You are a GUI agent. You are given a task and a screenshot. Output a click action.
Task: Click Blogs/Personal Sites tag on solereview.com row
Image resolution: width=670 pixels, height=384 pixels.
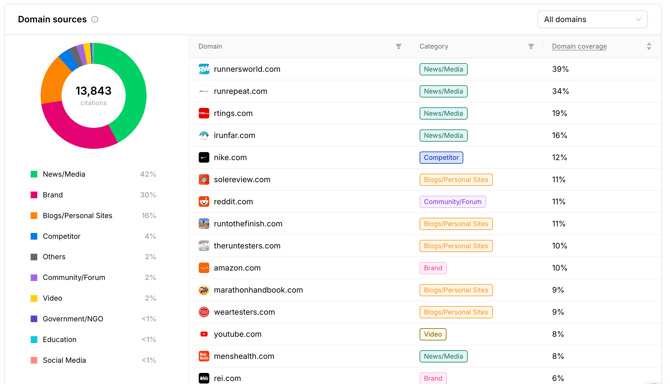pyautogui.click(x=456, y=179)
